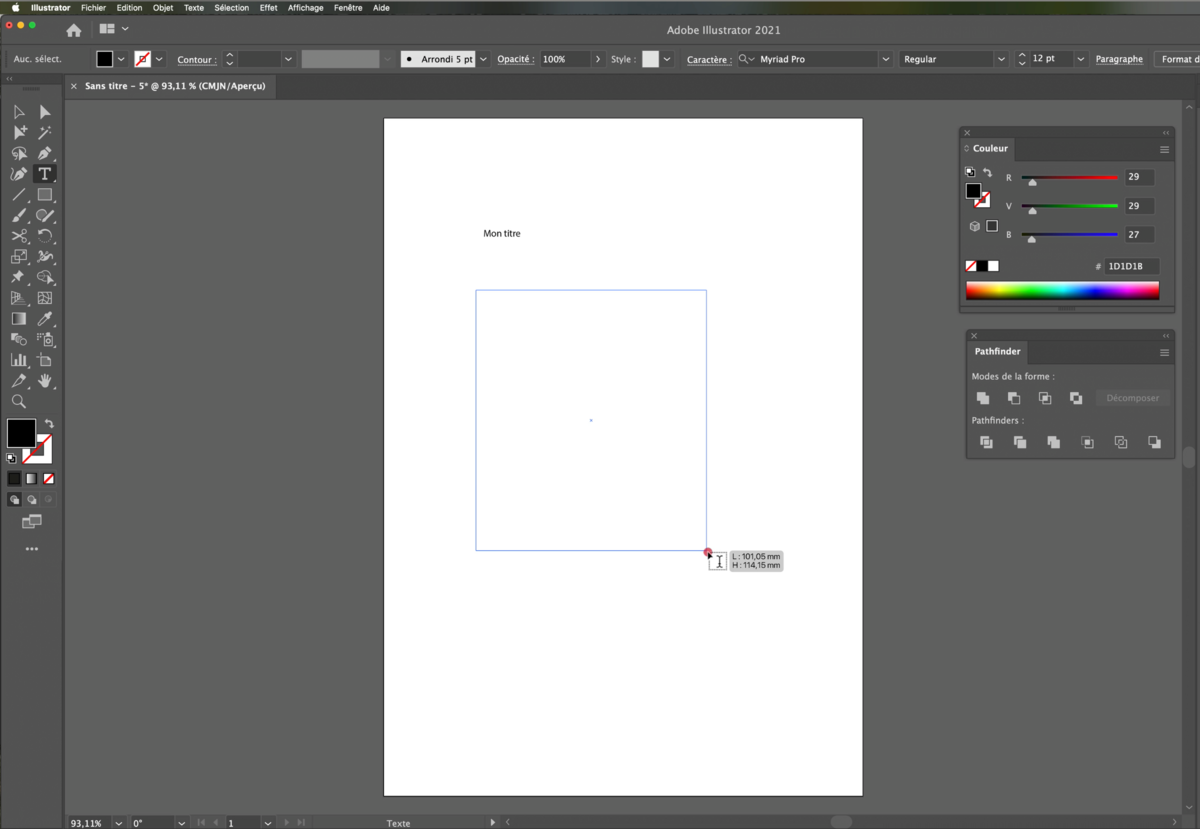The image size is (1200, 829).
Task: Set toolbar paint mode to Color
Action: pos(14,479)
